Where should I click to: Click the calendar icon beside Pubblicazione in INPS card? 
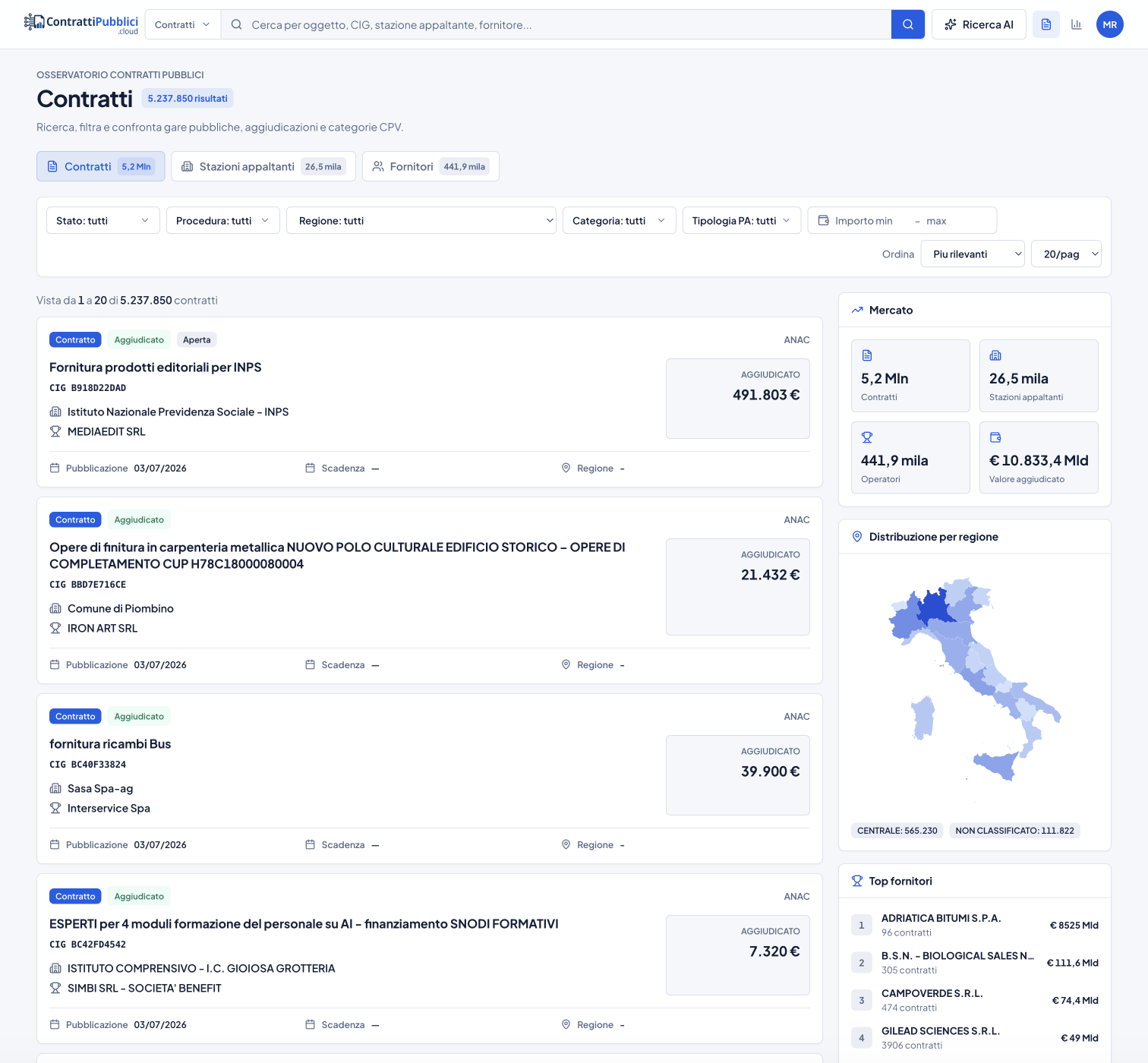[x=55, y=468]
